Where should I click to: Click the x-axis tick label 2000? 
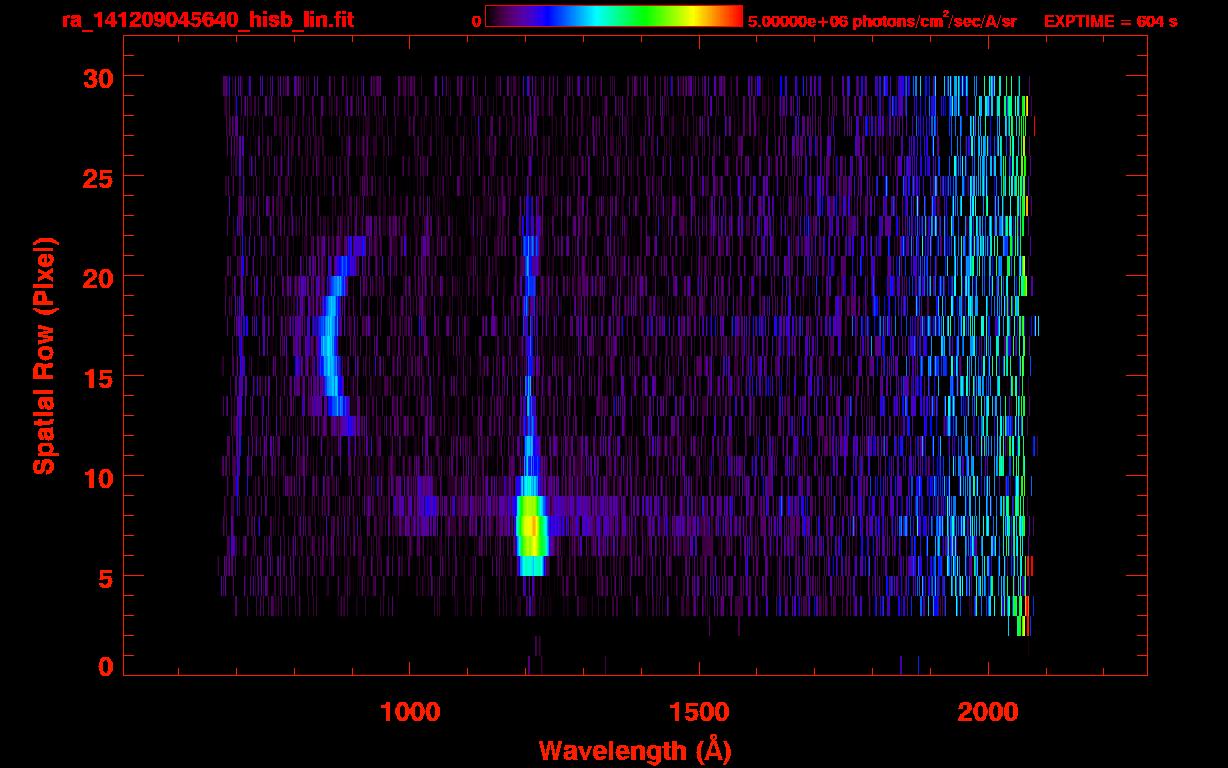[x=989, y=712]
